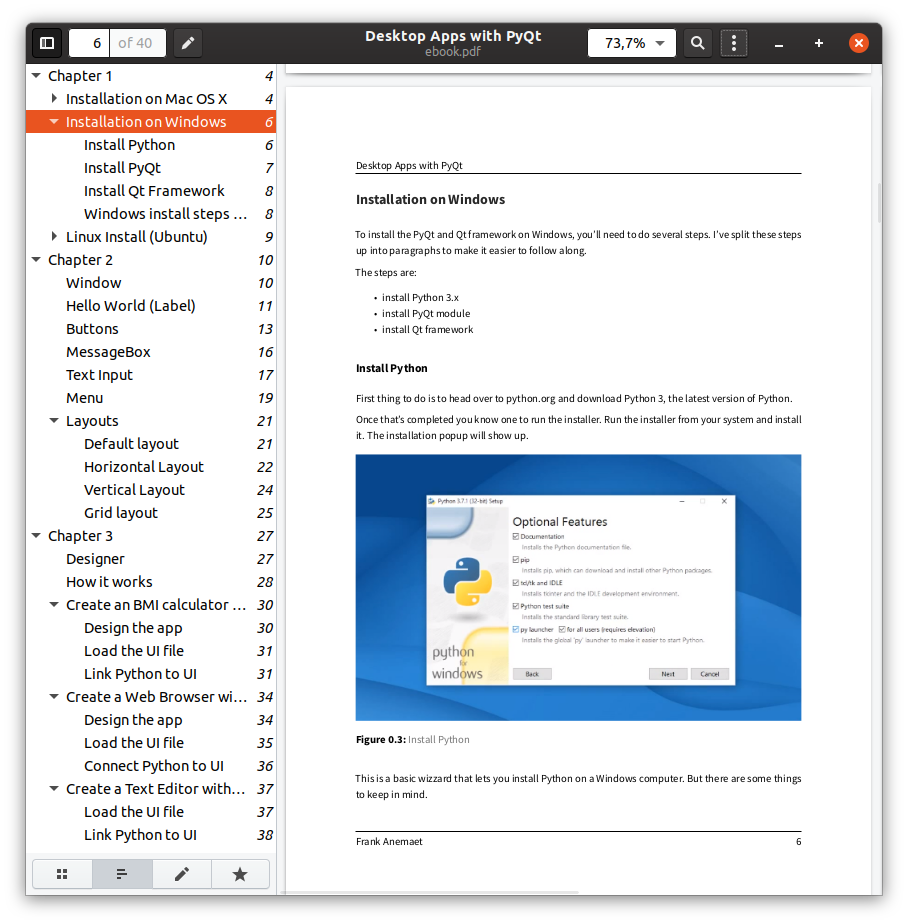This screenshot has width=908, height=924.
Task: Switch sidebar to outline view
Action: (x=122, y=874)
